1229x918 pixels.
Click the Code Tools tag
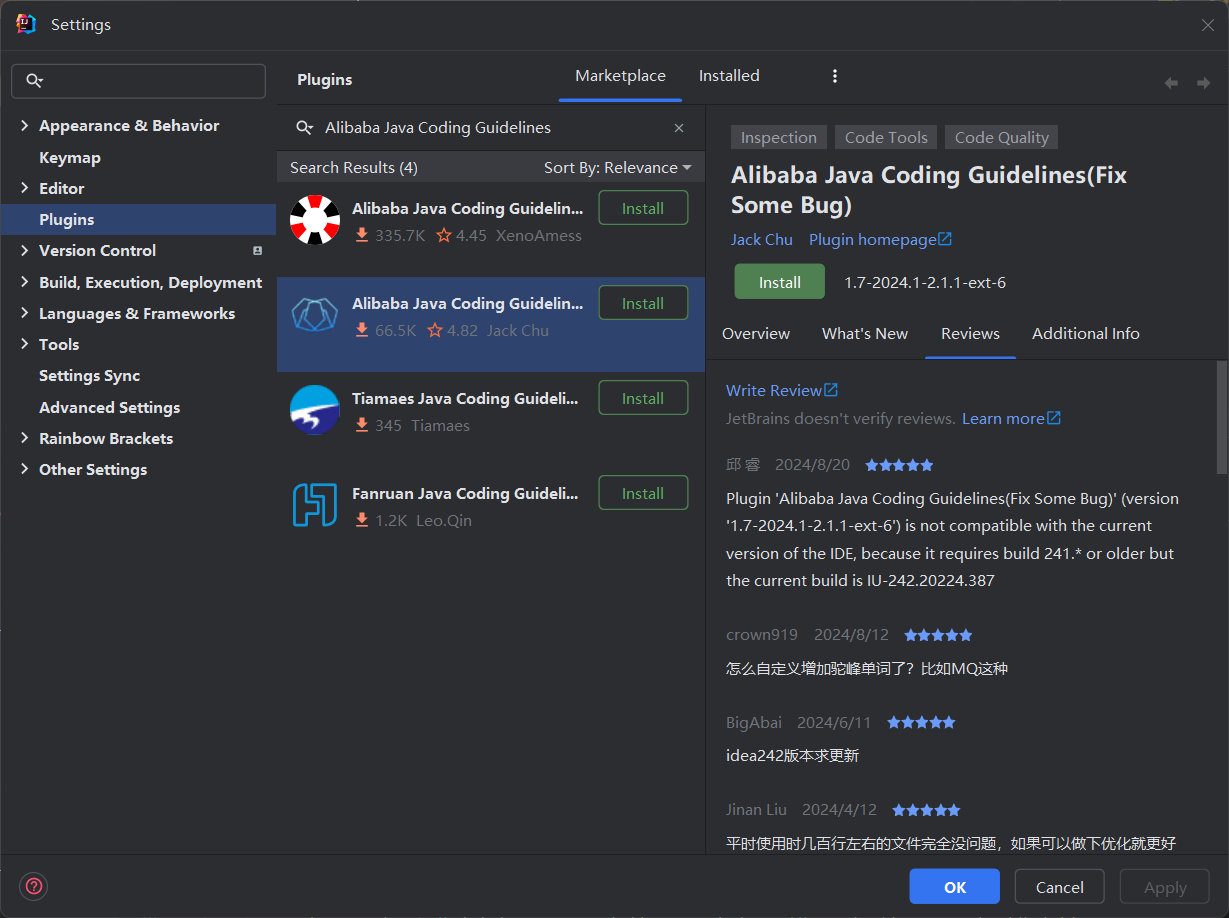886,138
